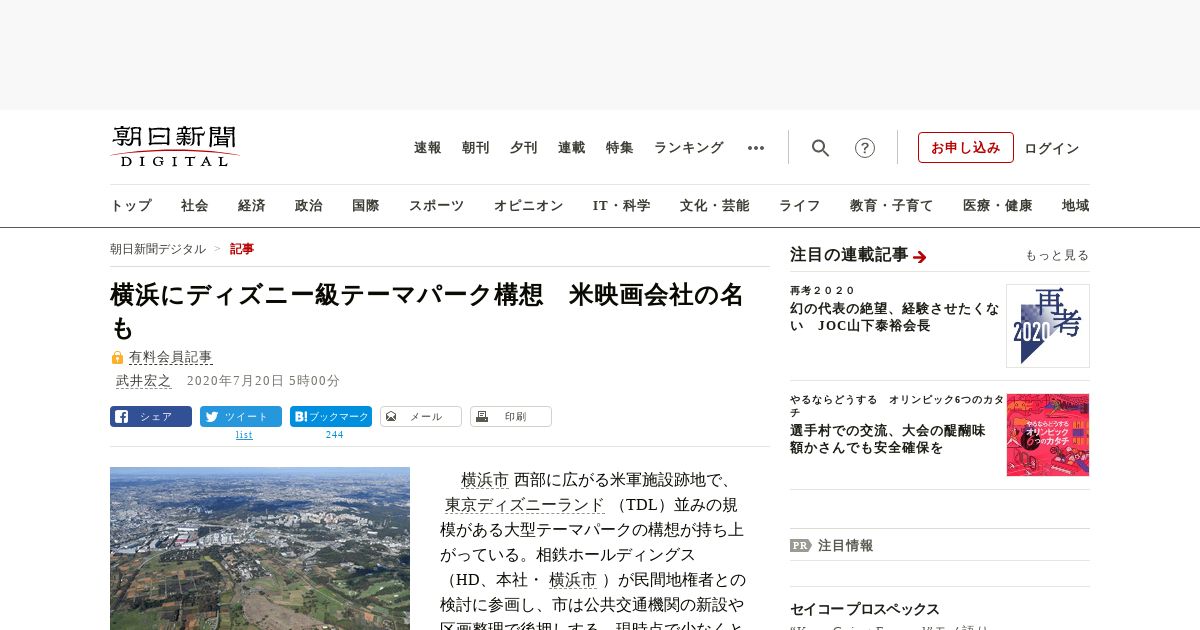Viewport: 1200px width, 630px height.
Task: Click 東京ディズニーランド keyword link
Action: (x=525, y=504)
